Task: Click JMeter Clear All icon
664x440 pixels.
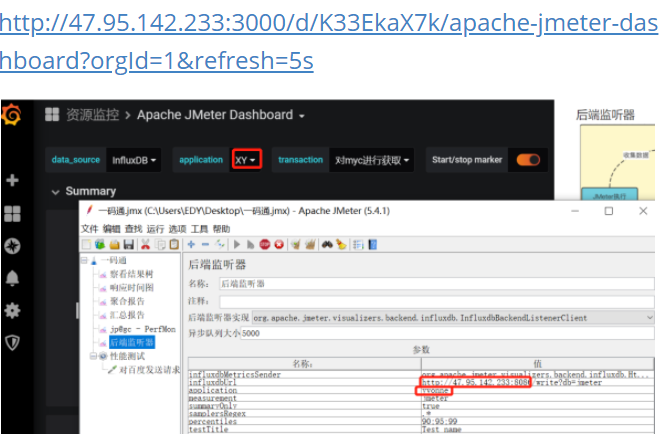Action: (310, 244)
